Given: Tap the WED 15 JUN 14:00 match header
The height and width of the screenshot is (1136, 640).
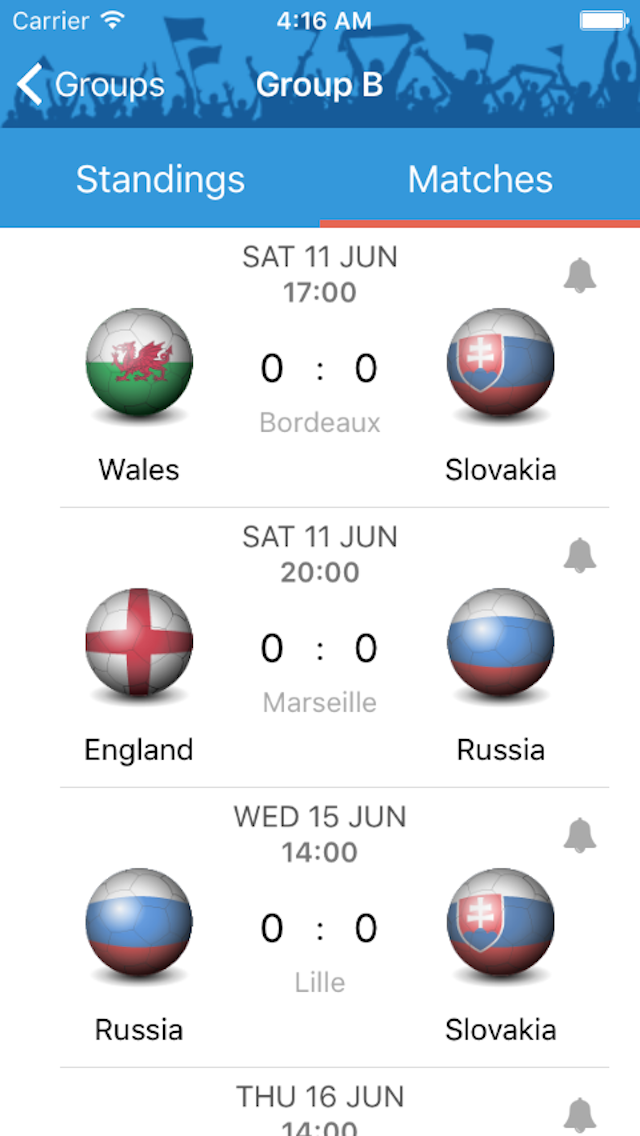Looking at the screenshot, I should (319, 833).
